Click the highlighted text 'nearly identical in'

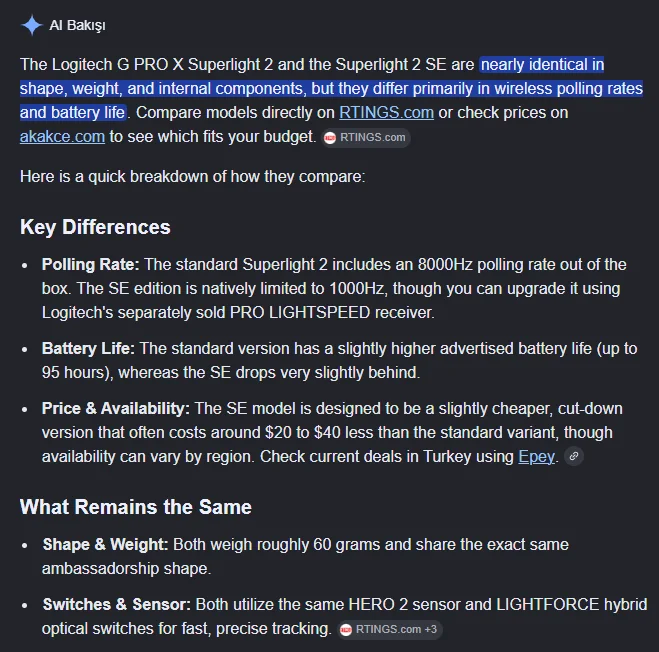pos(542,65)
